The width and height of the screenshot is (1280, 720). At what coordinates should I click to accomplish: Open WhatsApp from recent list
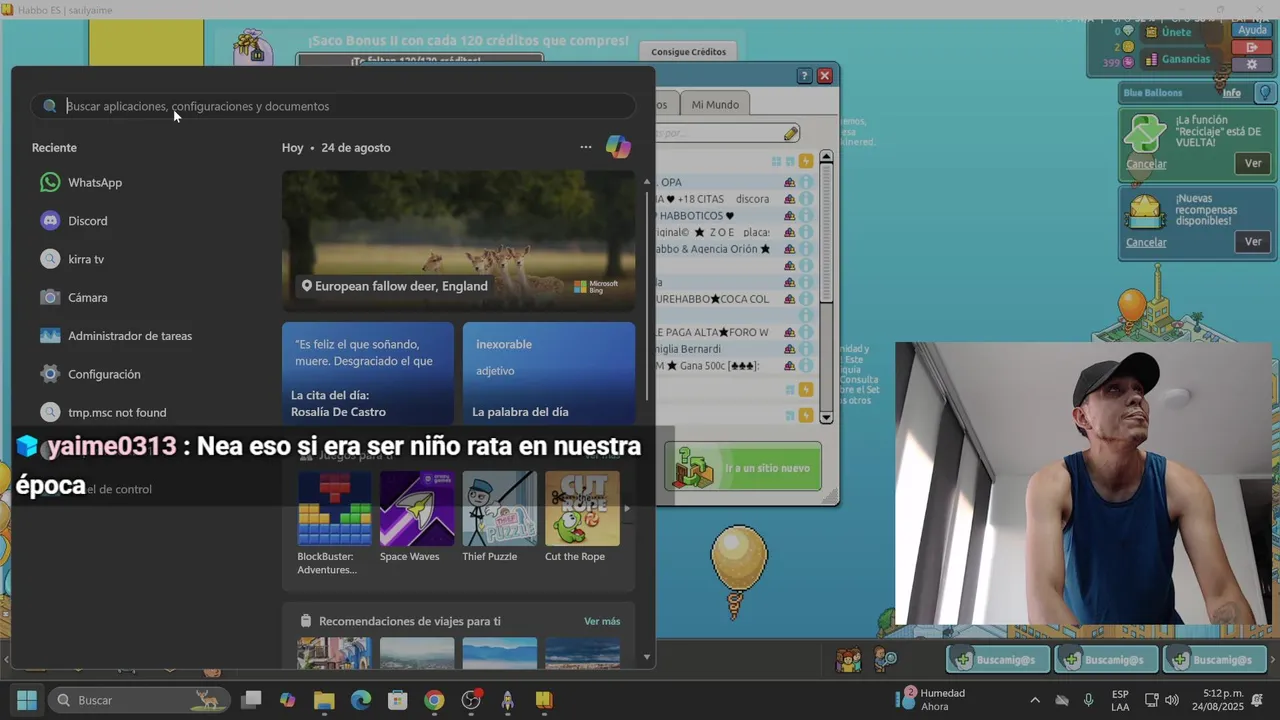click(x=95, y=182)
